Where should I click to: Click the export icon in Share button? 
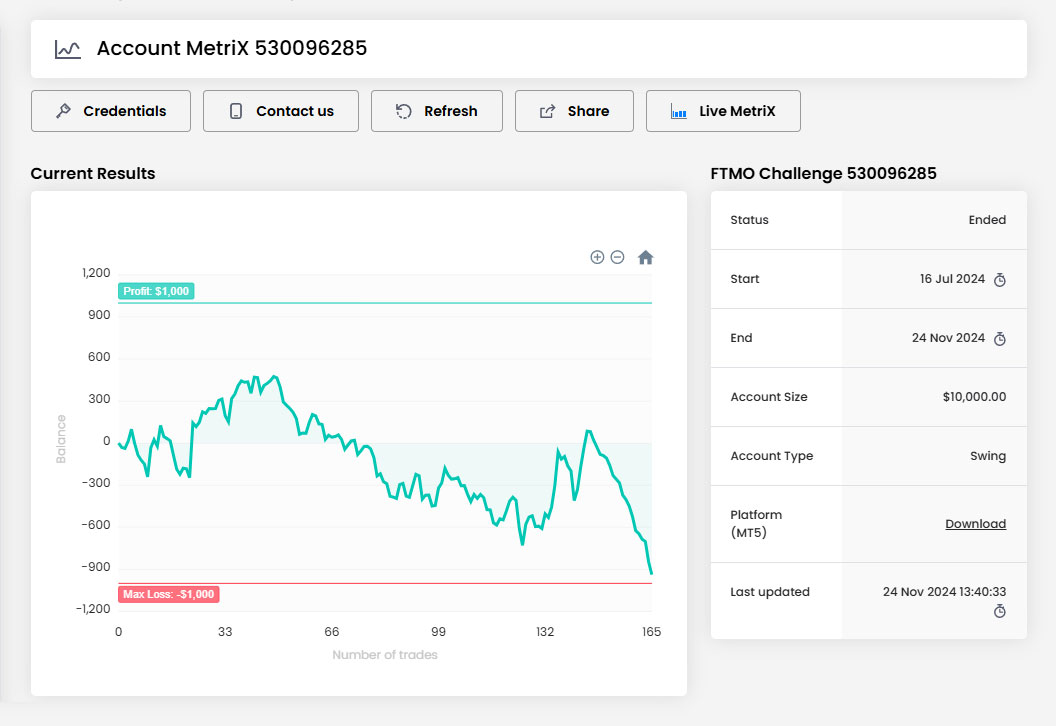pyautogui.click(x=548, y=111)
